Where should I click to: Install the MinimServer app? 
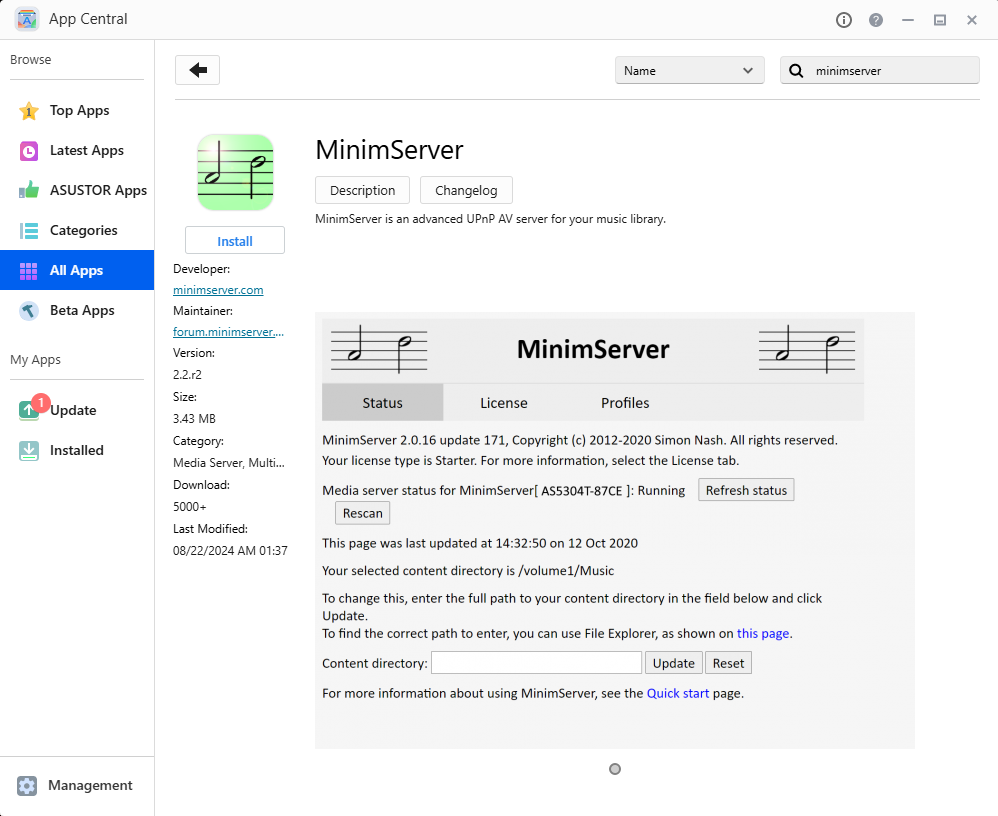[235, 241]
